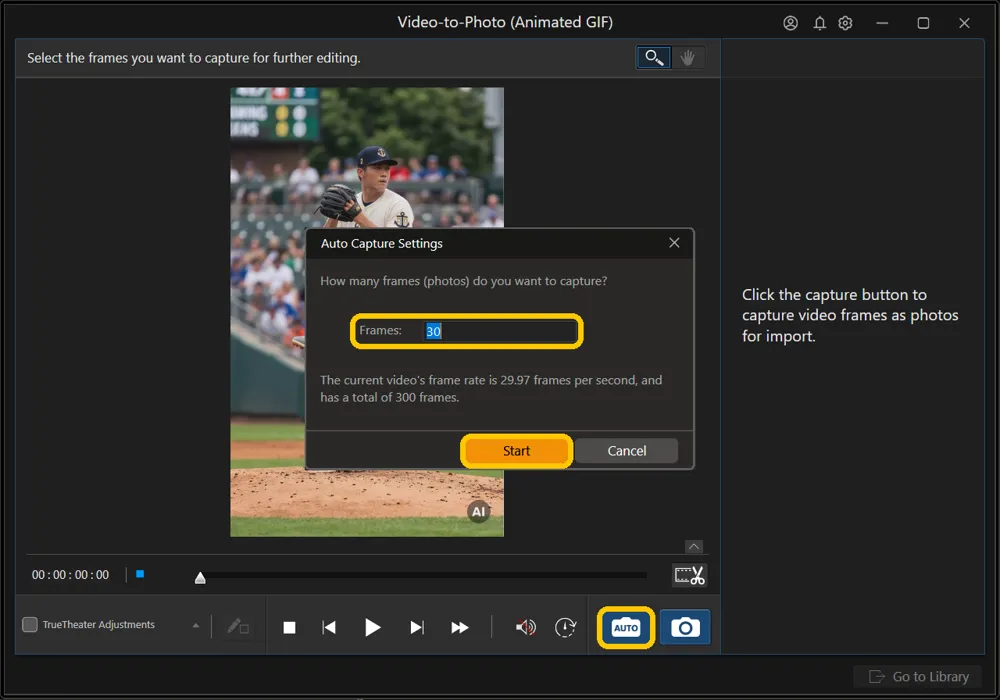Image resolution: width=1000 pixels, height=700 pixels.
Task: Expand the TrueTheater Adjustments arrow
Action: click(x=196, y=625)
